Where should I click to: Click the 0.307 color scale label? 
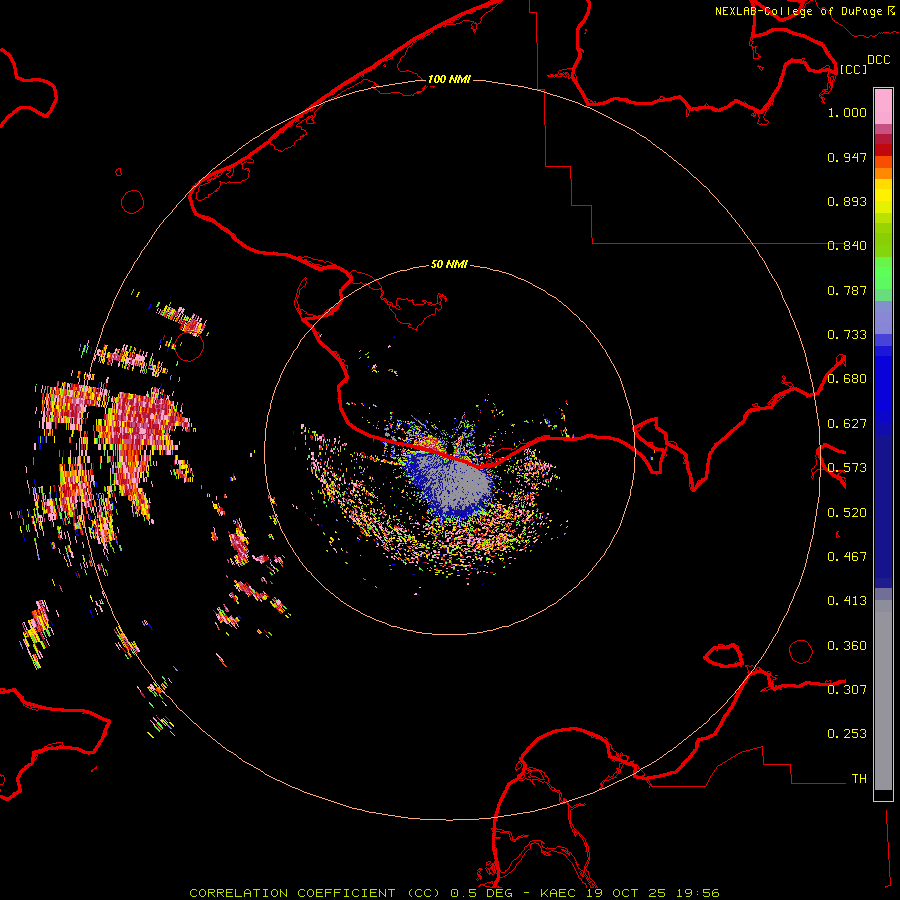click(x=847, y=690)
